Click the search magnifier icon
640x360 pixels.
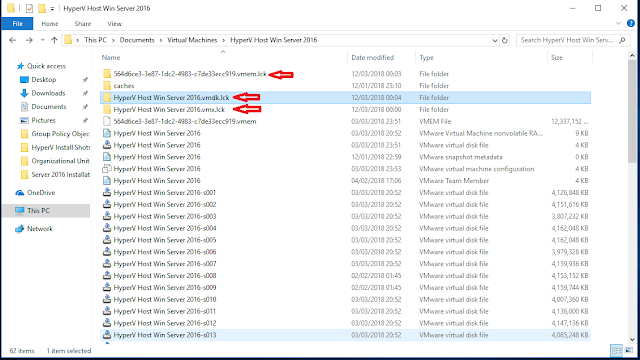(622, 40)
